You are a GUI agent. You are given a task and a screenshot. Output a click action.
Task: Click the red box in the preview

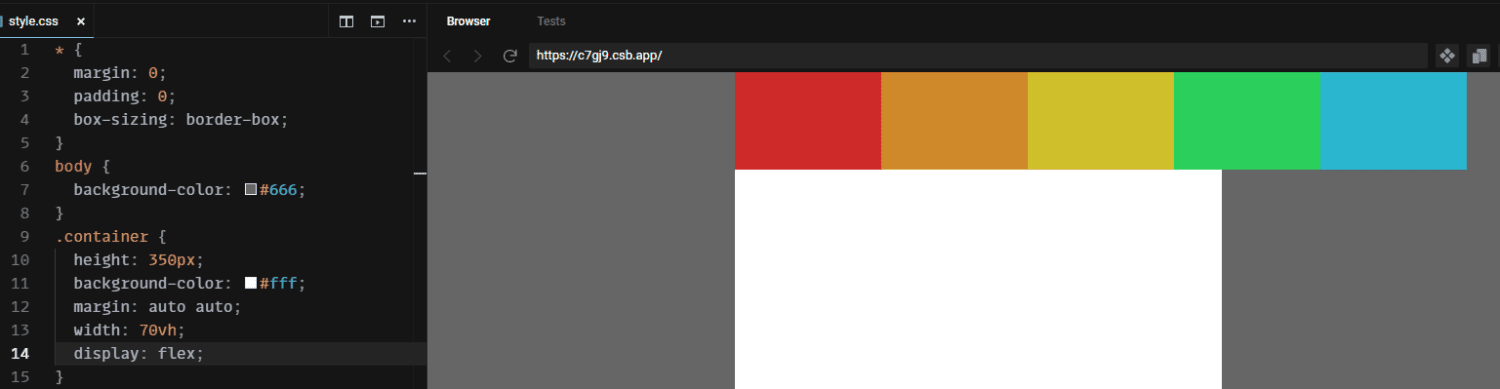pos(808,120)
